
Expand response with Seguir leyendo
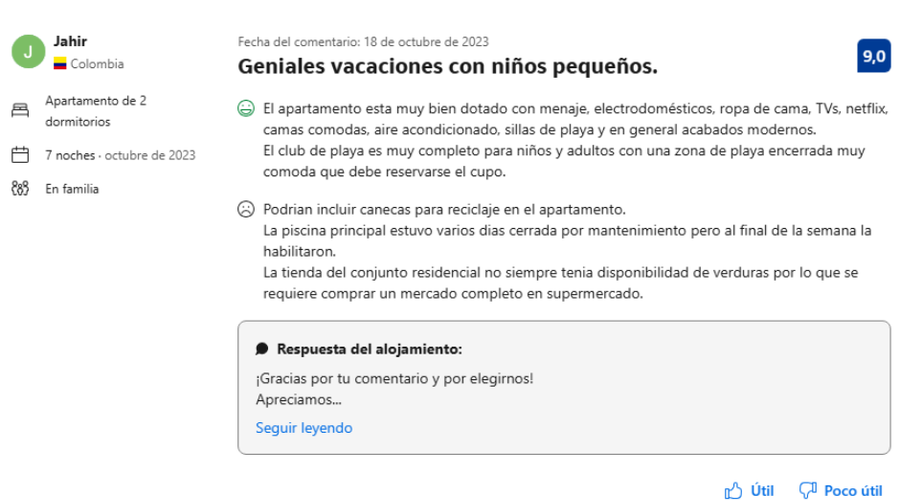[x=304, y=428]
